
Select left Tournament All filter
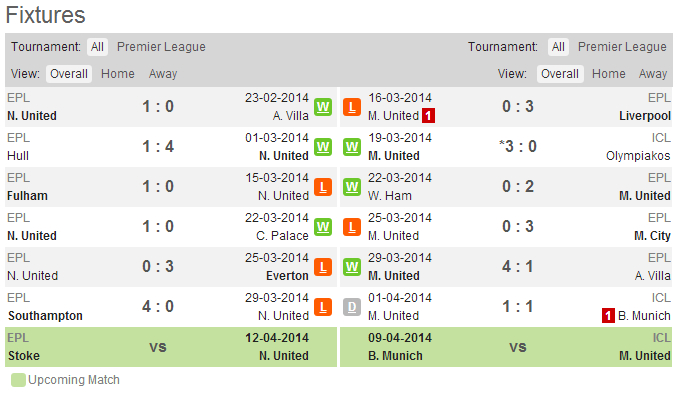click(97, 47)
